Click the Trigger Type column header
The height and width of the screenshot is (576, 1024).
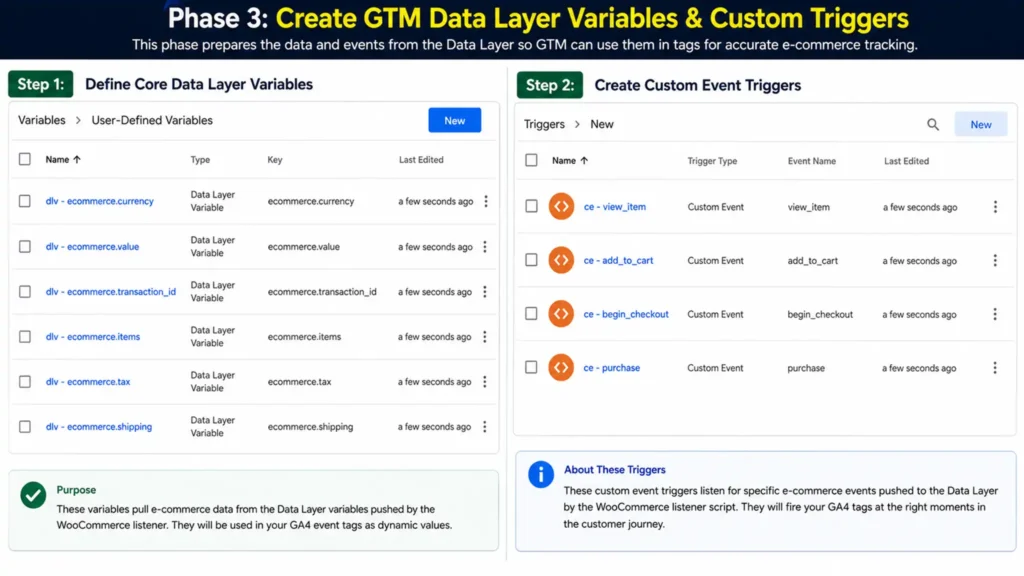(x=712, y=161)
